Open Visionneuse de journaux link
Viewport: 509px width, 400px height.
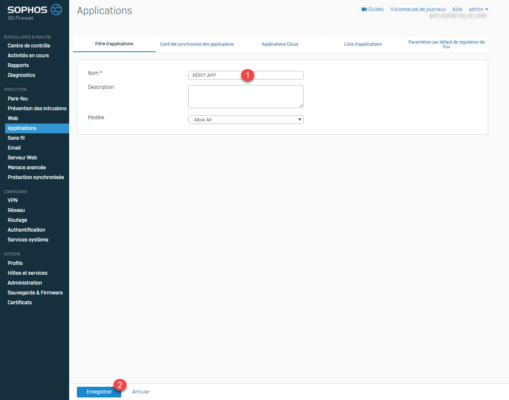tap(418, 9)
